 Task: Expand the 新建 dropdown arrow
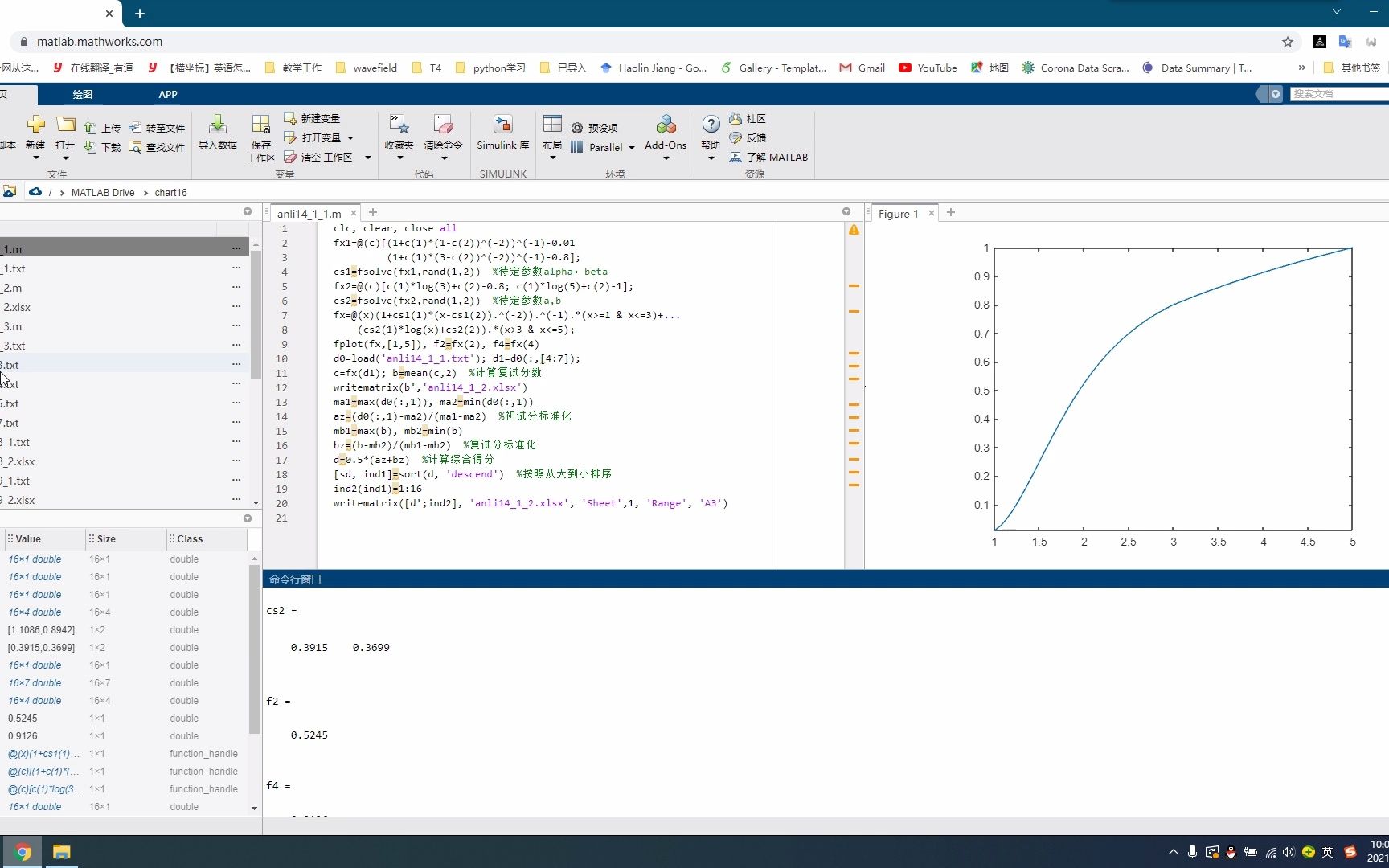(35, 158)
